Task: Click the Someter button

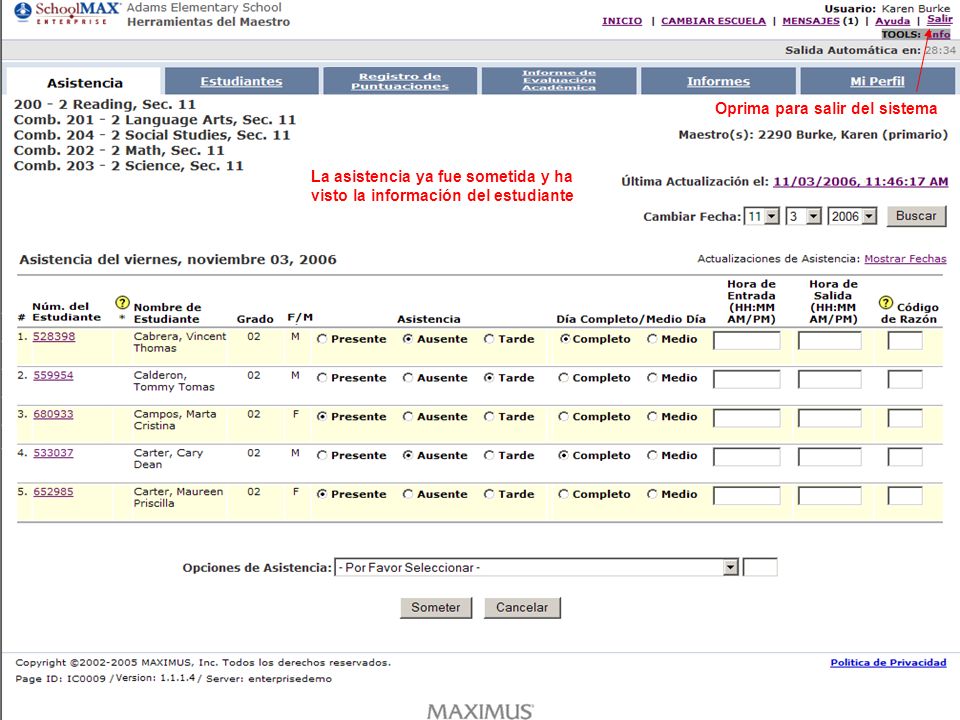Action: (x=435, y=607)
